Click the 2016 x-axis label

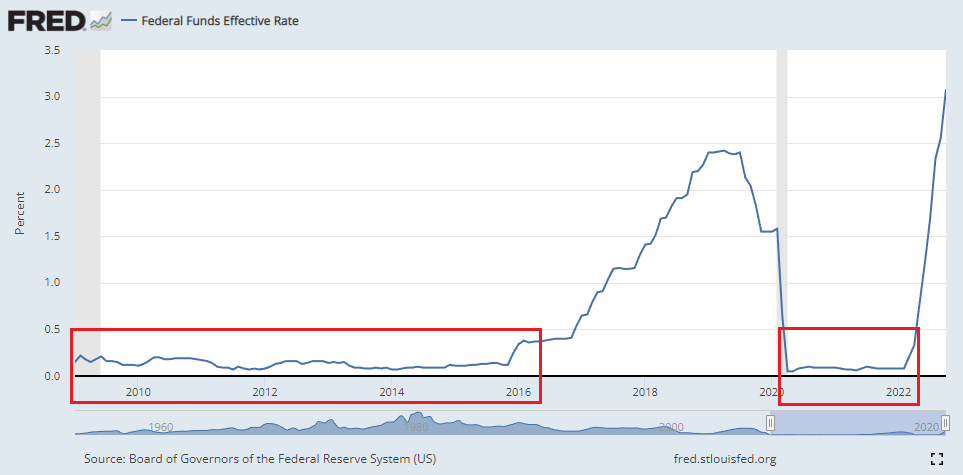517,391
